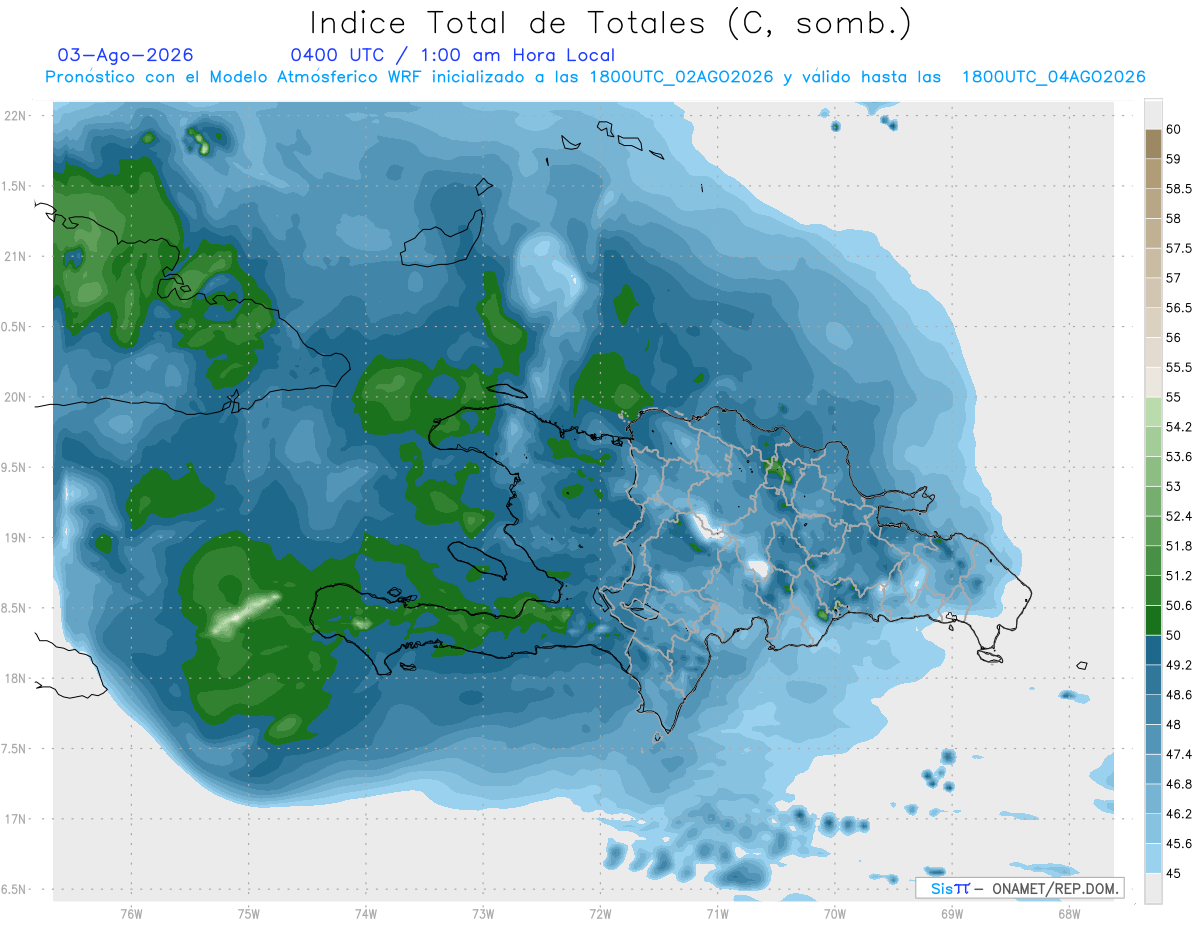The width and height of the screenshot is (1200, 927).
Task: Click the legend value '49.2'
Action: click(1180, 665)
